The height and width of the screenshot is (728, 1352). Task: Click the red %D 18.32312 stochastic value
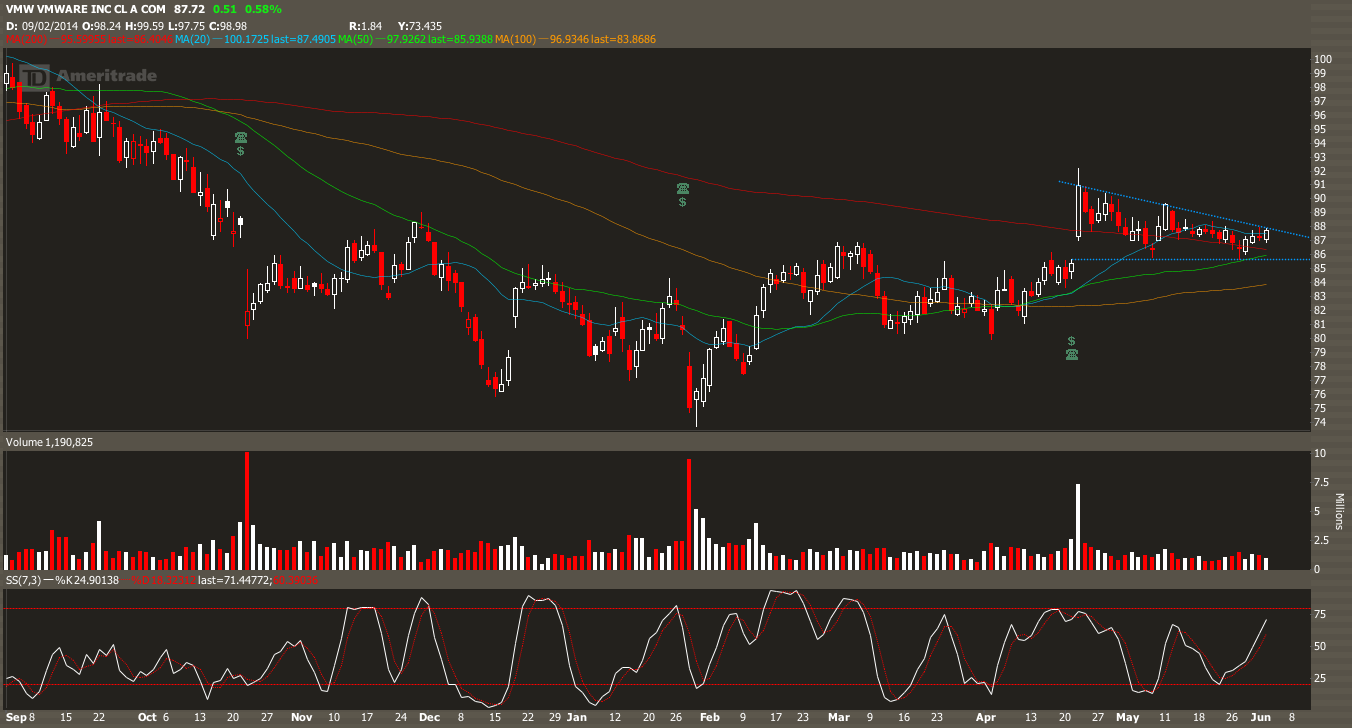click(163, 580)
